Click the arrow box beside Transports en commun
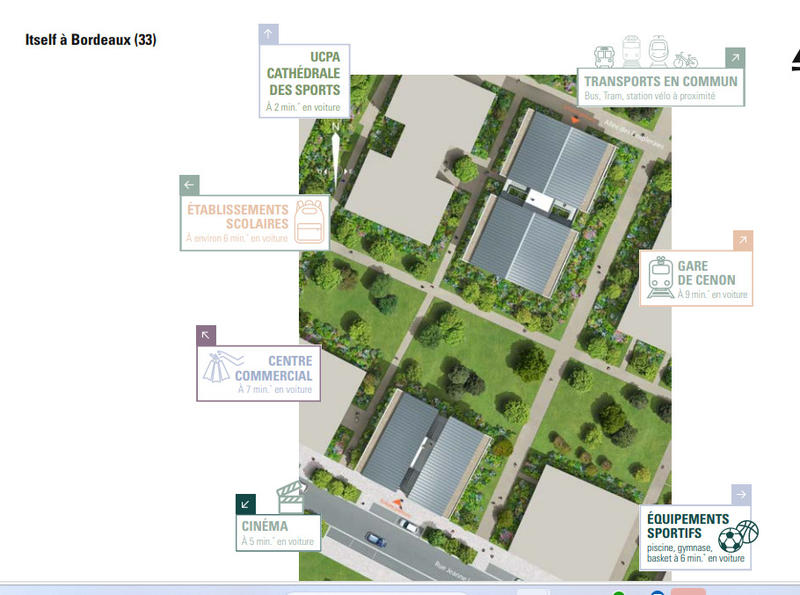 pos(735,58)
